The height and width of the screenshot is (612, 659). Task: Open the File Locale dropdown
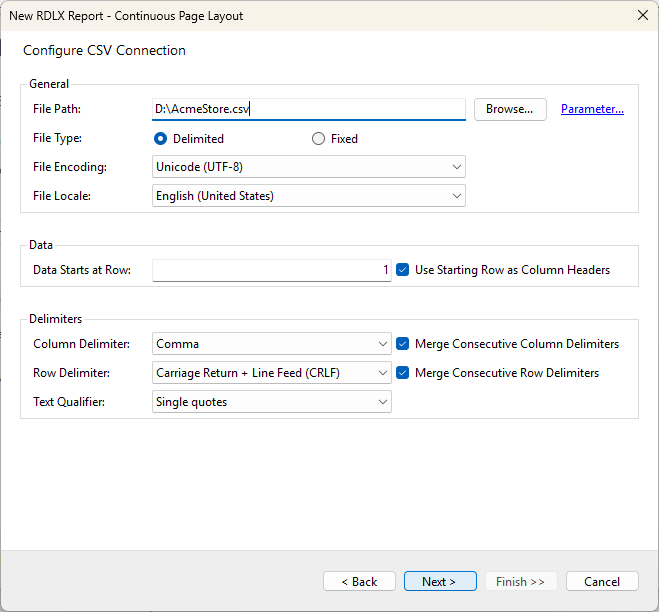(309, 196)
